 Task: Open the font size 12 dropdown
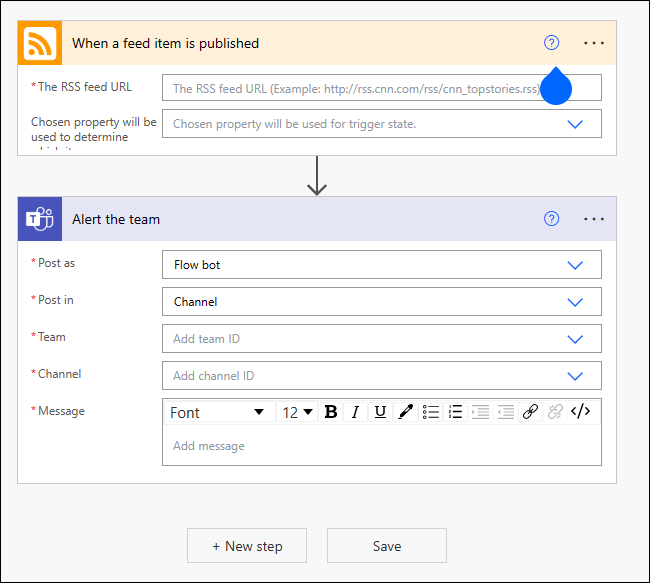pos(297,412)
